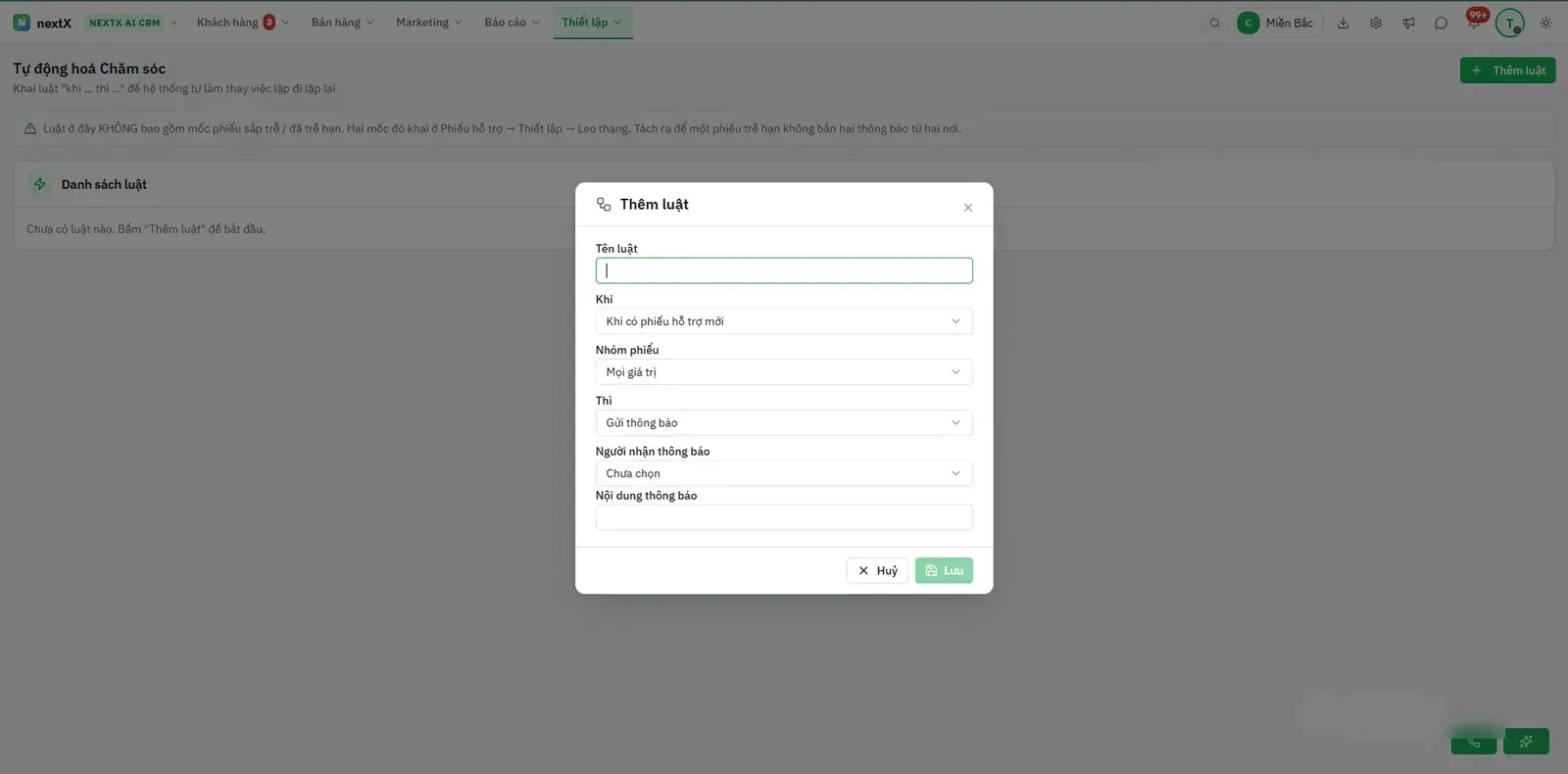This screenshot has height=774, width=1568.
Task: Click the download icon in header
Action: (1343, 23)
